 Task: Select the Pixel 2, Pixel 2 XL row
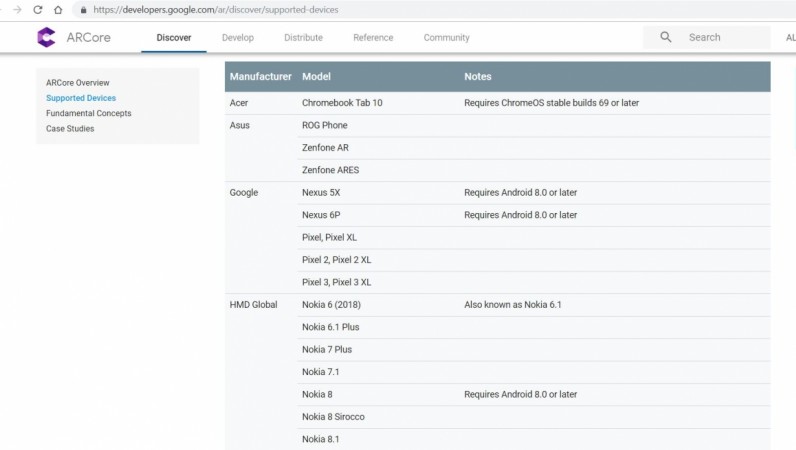[x=534, y=260]
